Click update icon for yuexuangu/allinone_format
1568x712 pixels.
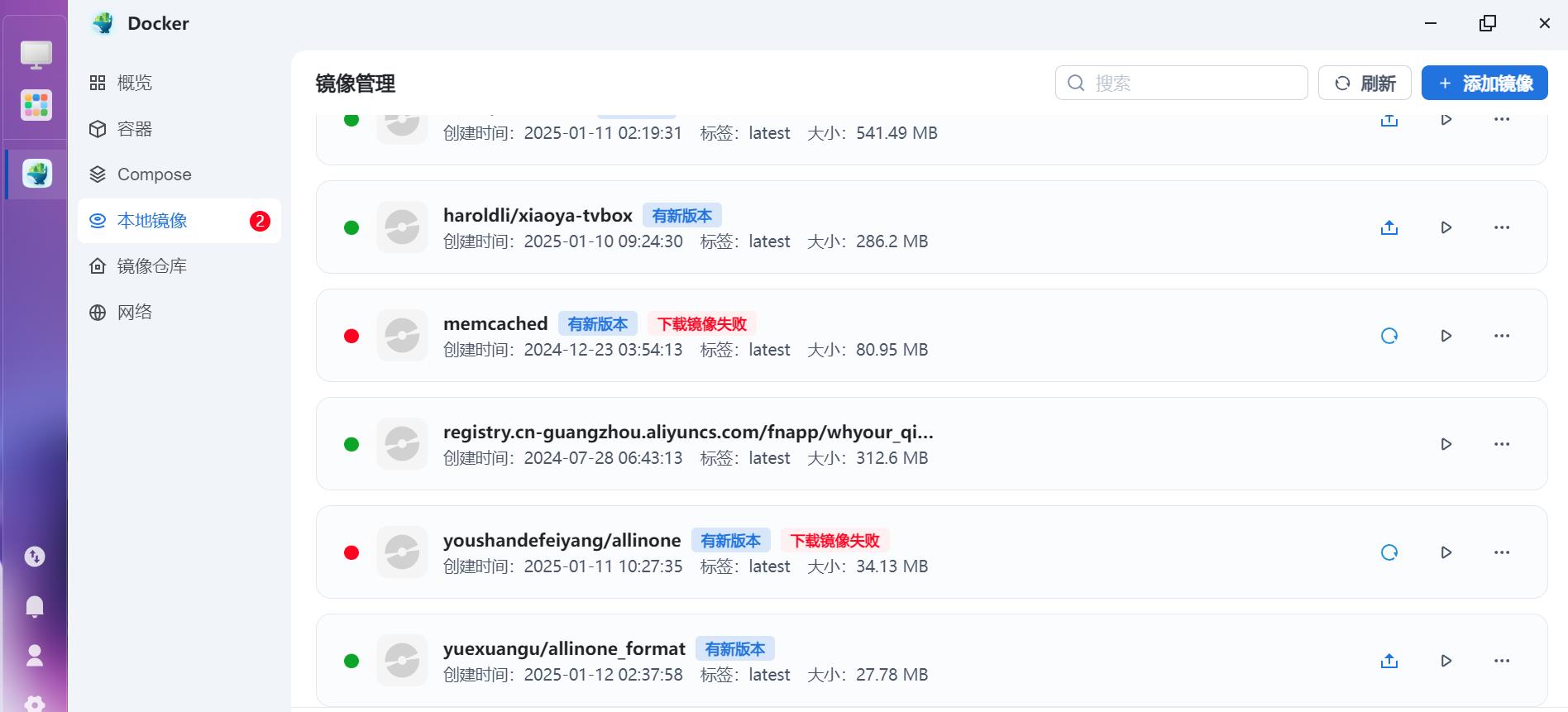click(1389, 661)
